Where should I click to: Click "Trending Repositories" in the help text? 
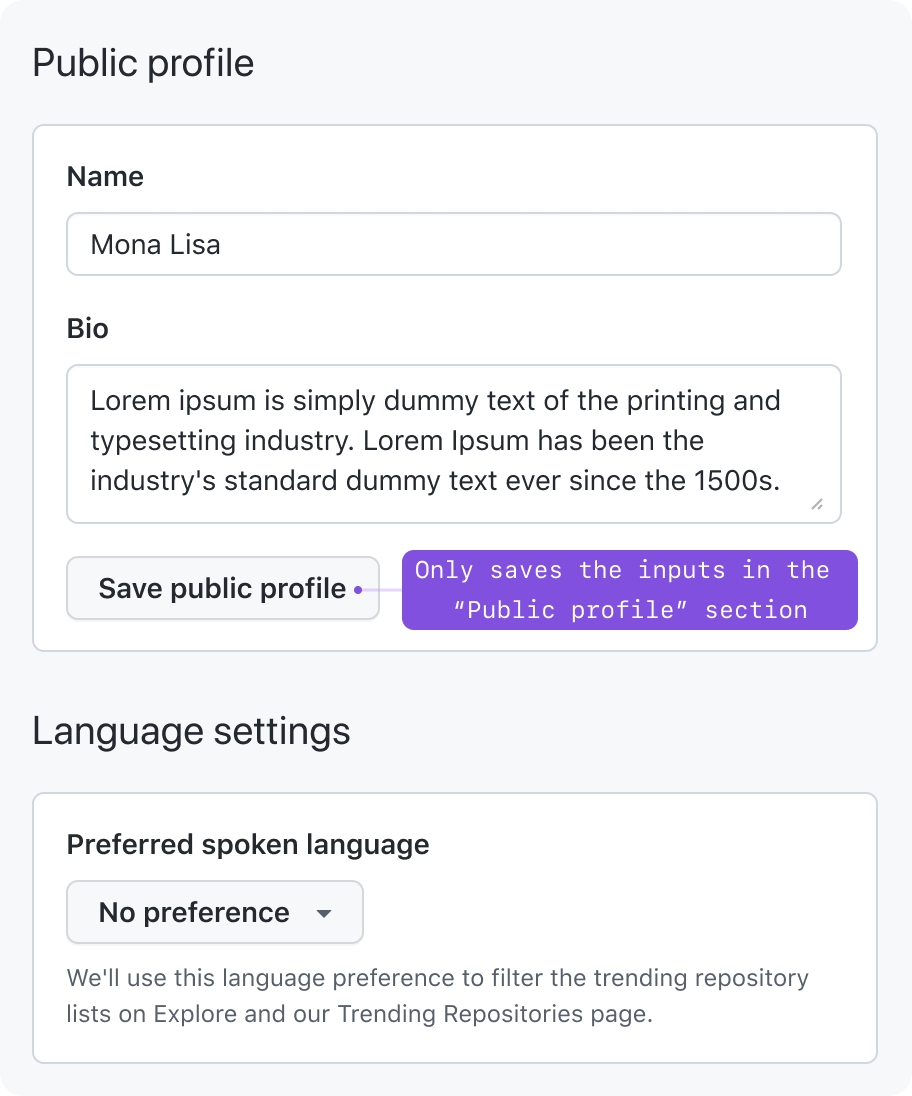[461, 1014]
